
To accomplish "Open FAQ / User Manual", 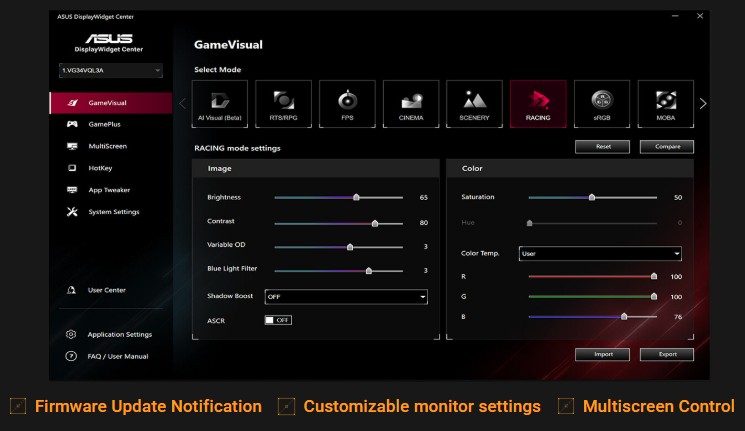I will (117, 356).
